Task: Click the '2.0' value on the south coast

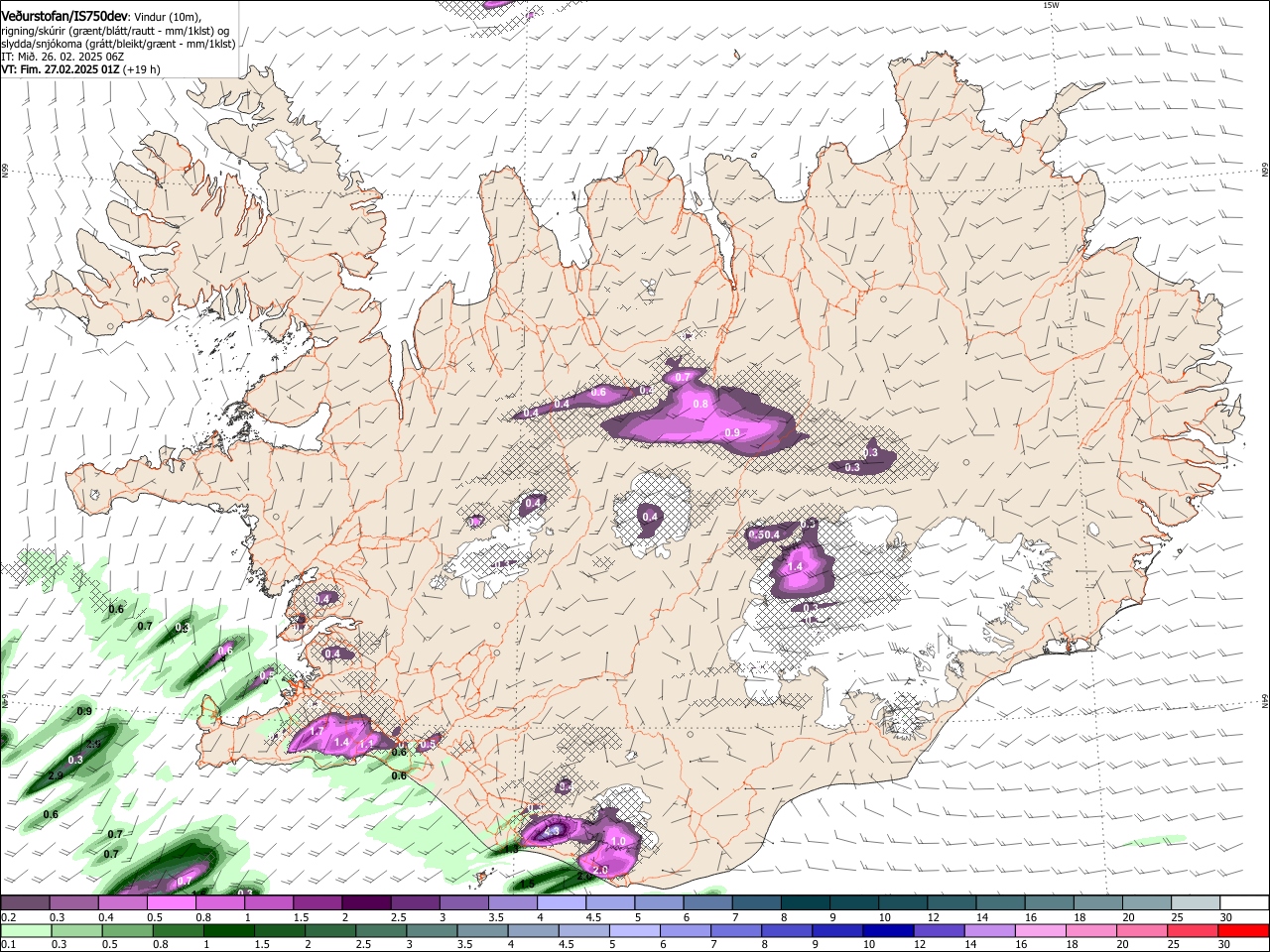Action: point(600,870)
